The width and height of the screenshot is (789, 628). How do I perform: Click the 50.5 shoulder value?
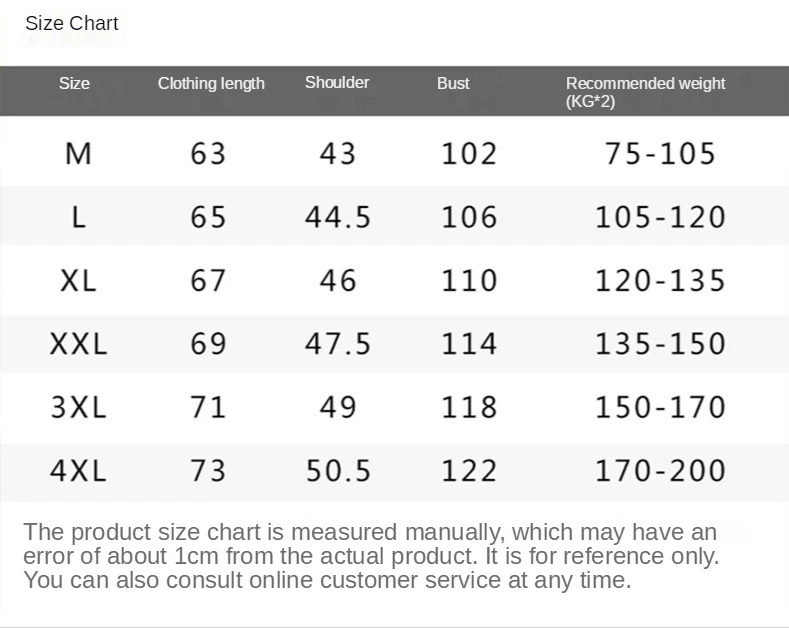pos(338,470)
